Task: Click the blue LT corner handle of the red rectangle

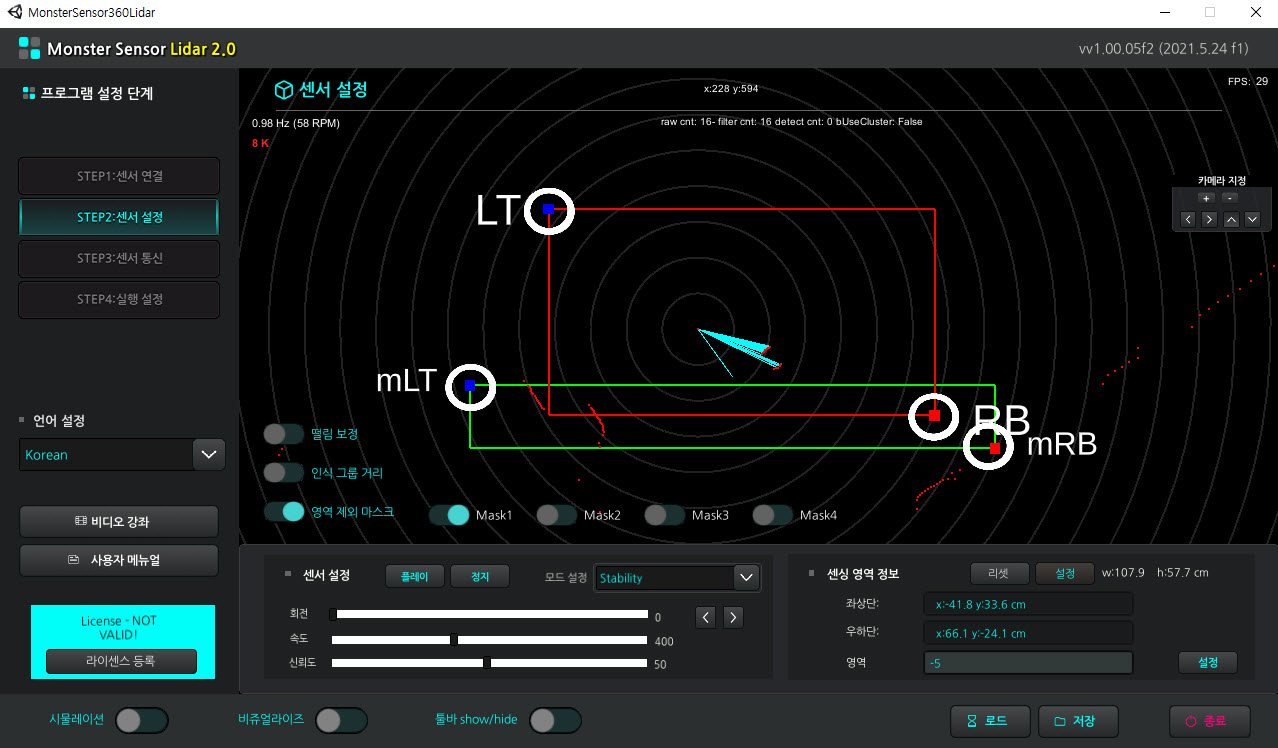Action: pyautogui.click(x=548, y=209)
